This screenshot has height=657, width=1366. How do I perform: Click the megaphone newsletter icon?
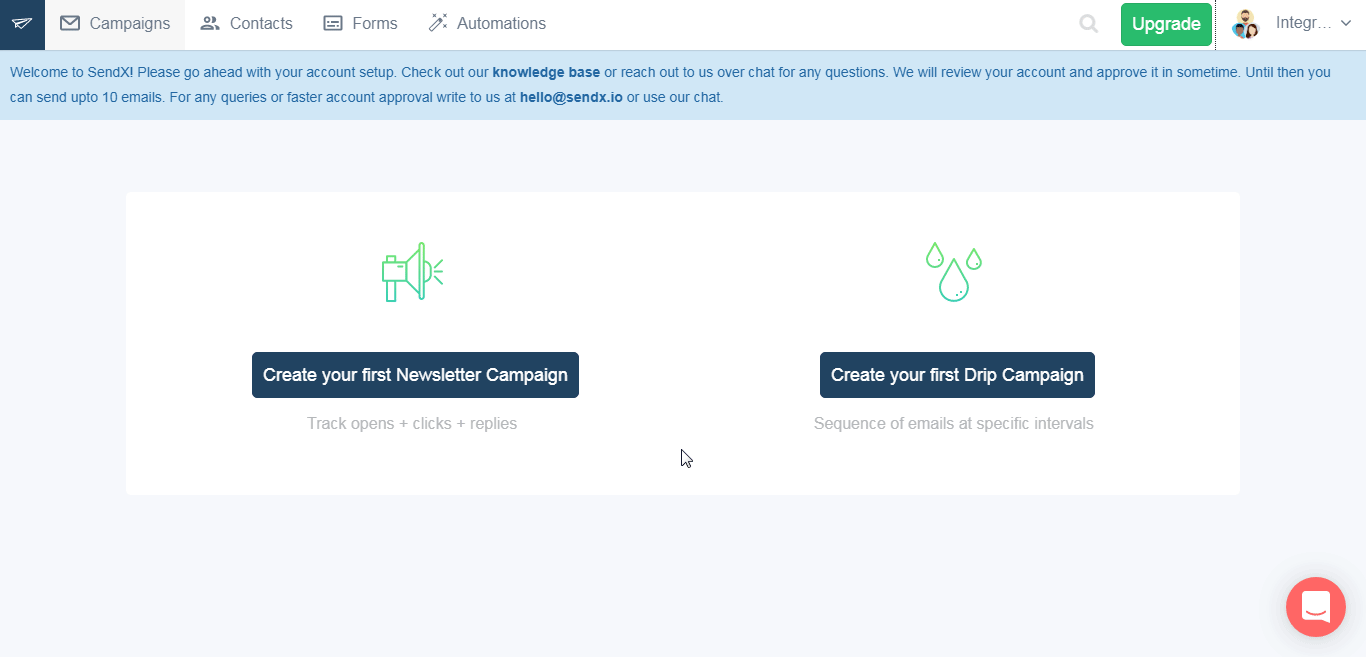click(413, 271)
